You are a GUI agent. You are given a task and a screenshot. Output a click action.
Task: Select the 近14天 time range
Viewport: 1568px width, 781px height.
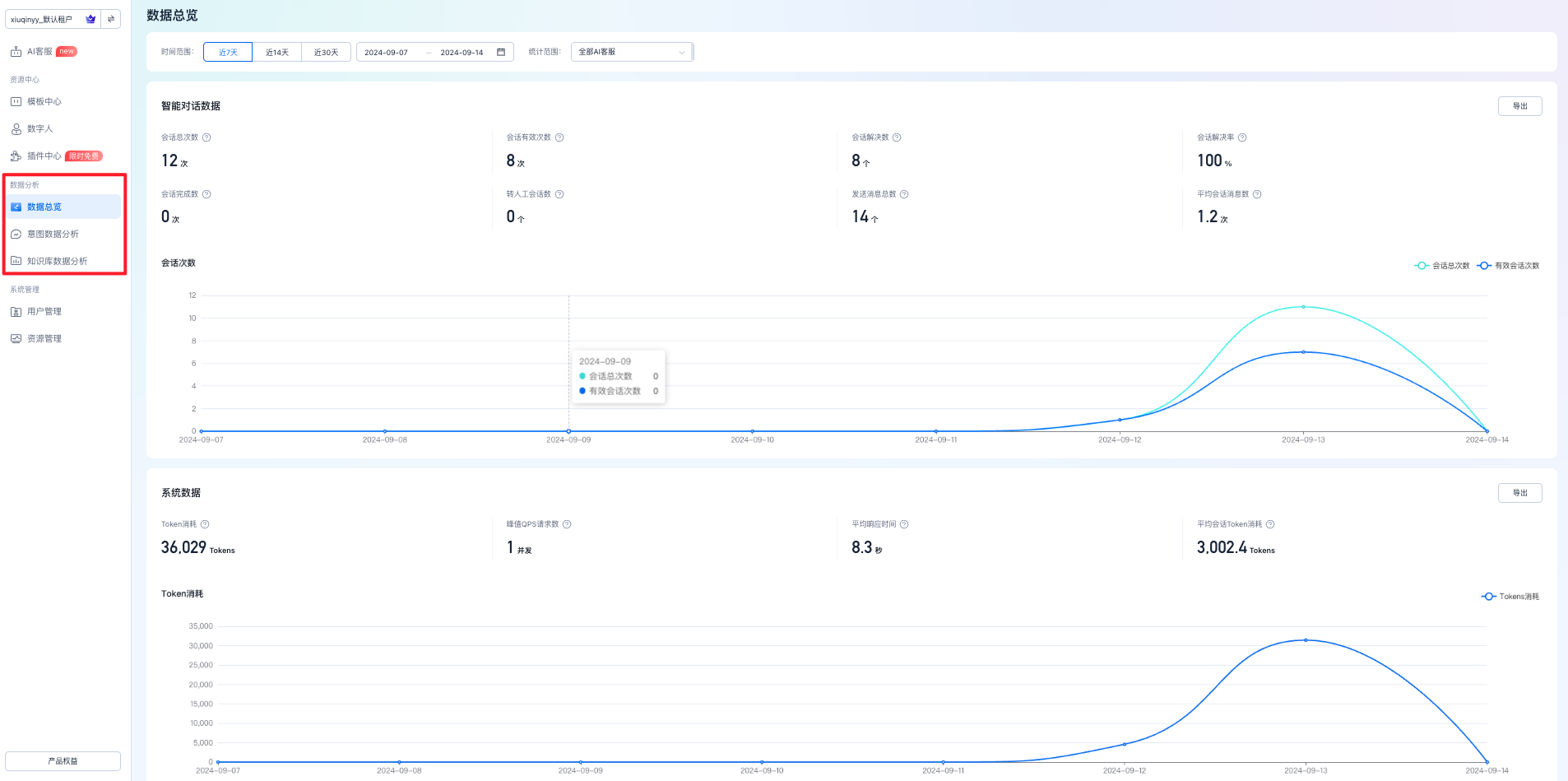(x=277, y=53)
